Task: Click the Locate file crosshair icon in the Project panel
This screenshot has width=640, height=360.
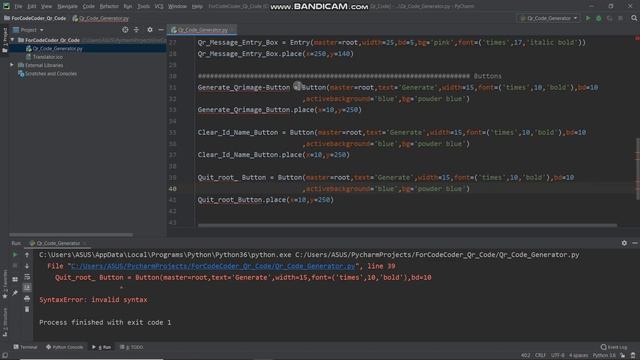Action: point(125,30)
